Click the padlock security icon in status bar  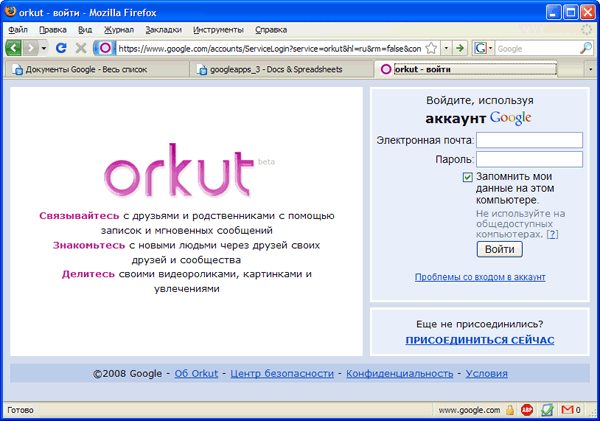point(510,410)
